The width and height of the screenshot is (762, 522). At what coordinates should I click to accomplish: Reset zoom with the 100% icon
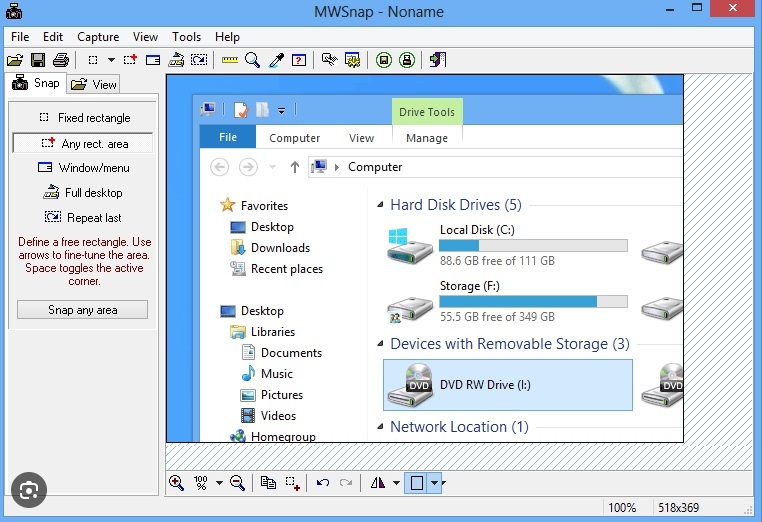(x=200, y=483)
